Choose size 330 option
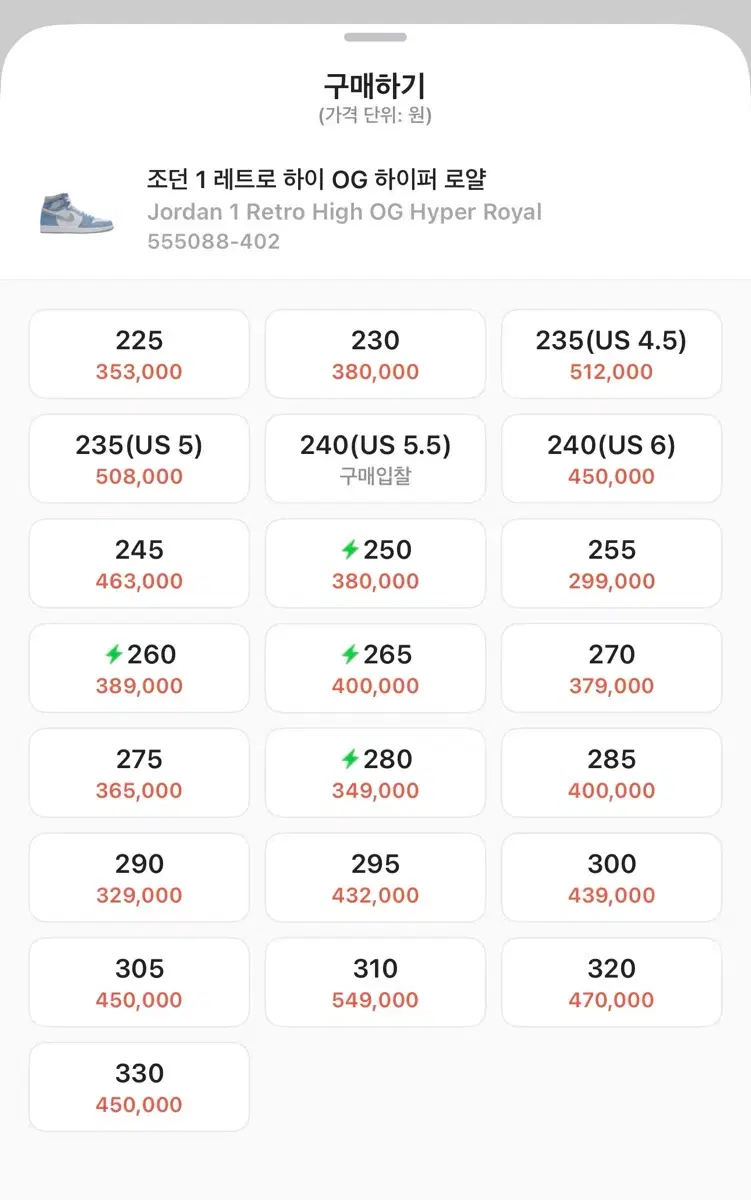The image size is (751, 1200). (x=139, y=1088)
